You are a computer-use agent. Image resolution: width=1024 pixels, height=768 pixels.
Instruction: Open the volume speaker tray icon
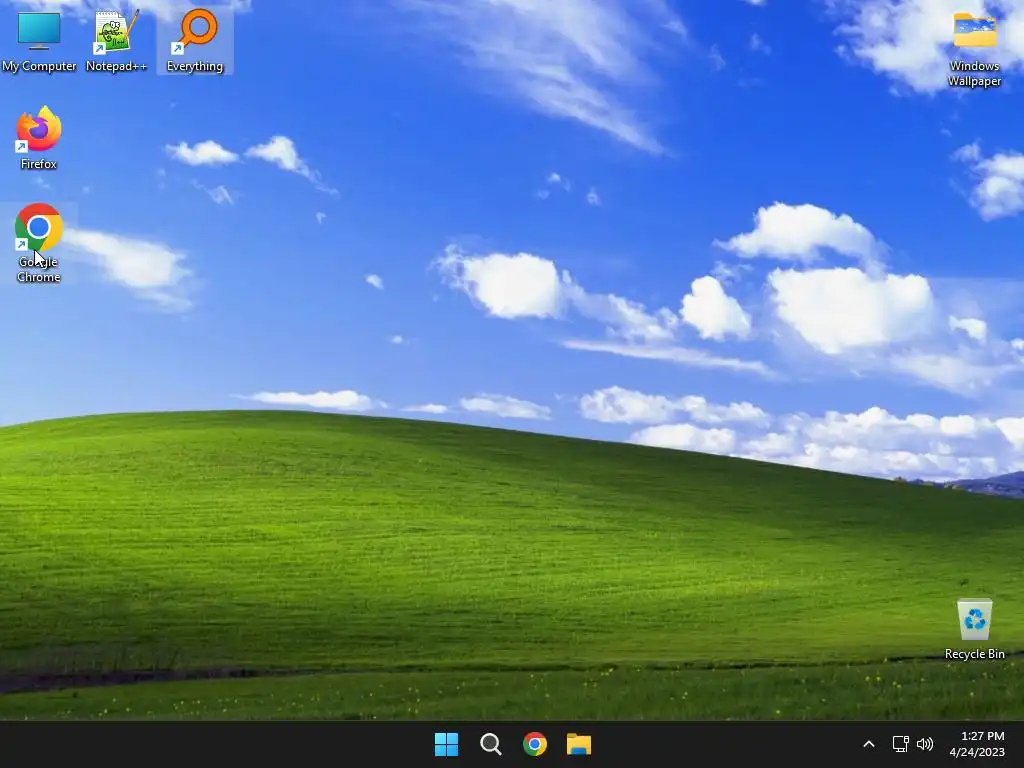[925, 744]
